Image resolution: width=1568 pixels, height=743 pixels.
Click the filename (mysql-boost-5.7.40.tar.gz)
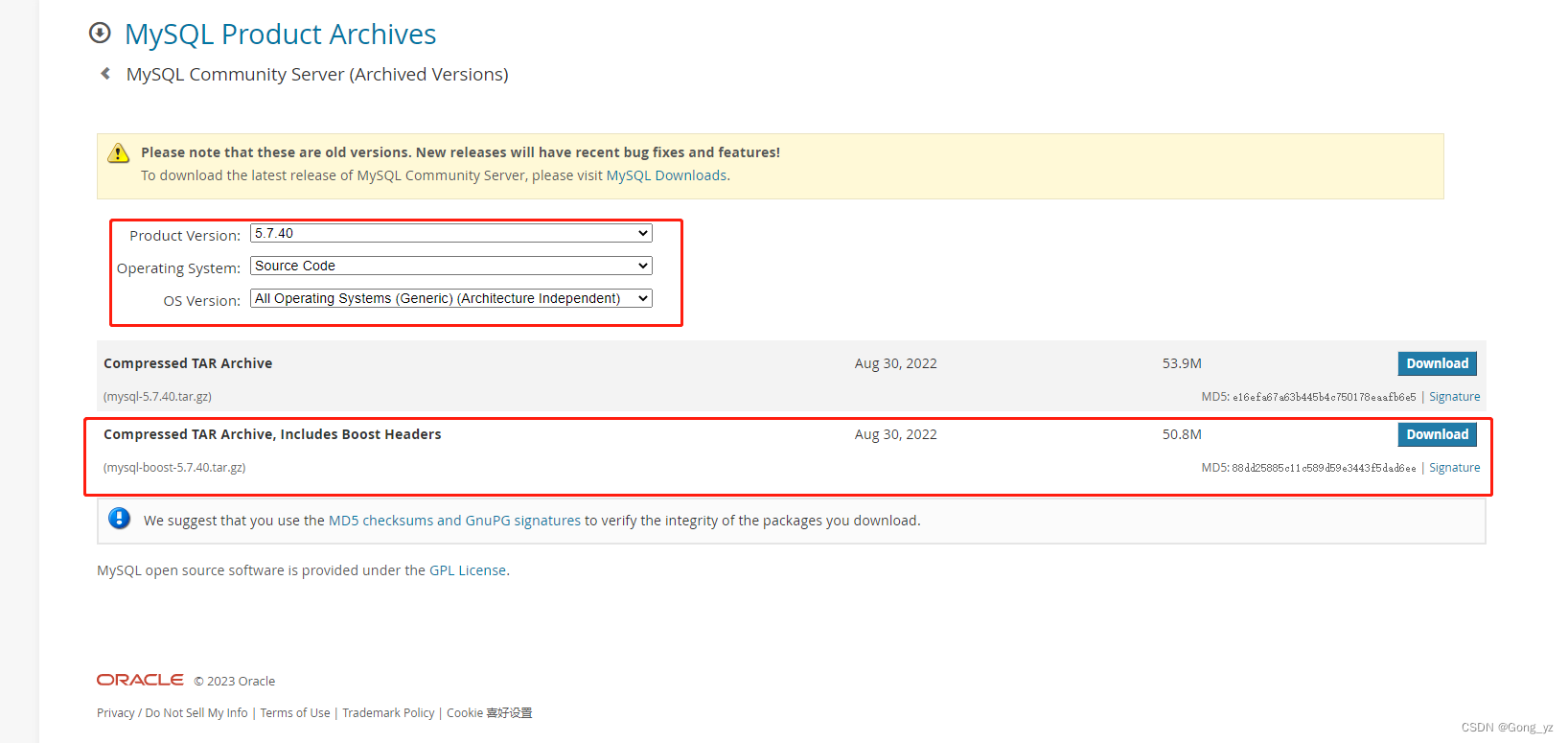[x=174, y=468]
